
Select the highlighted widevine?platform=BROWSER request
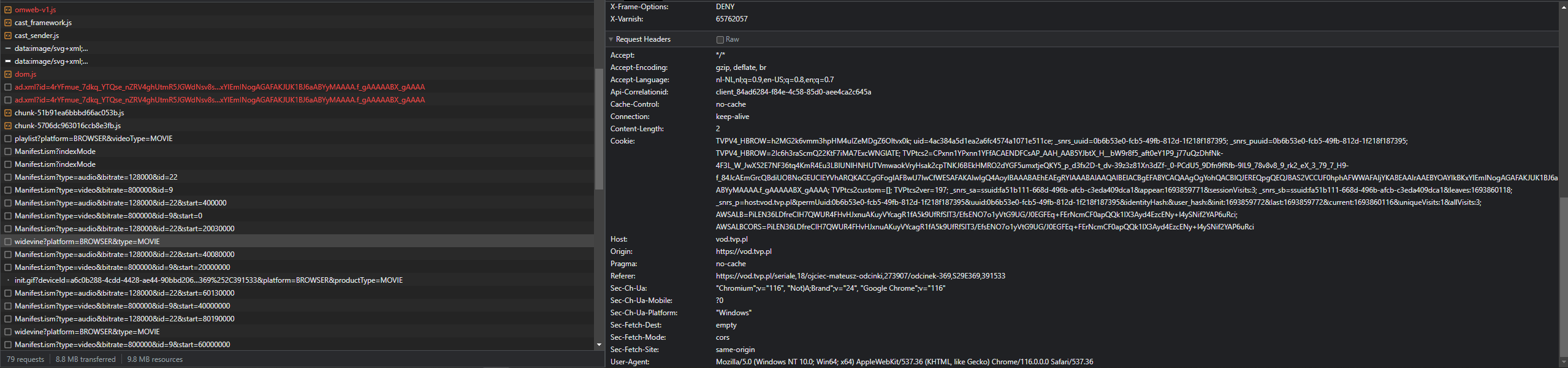coord(87,242)
